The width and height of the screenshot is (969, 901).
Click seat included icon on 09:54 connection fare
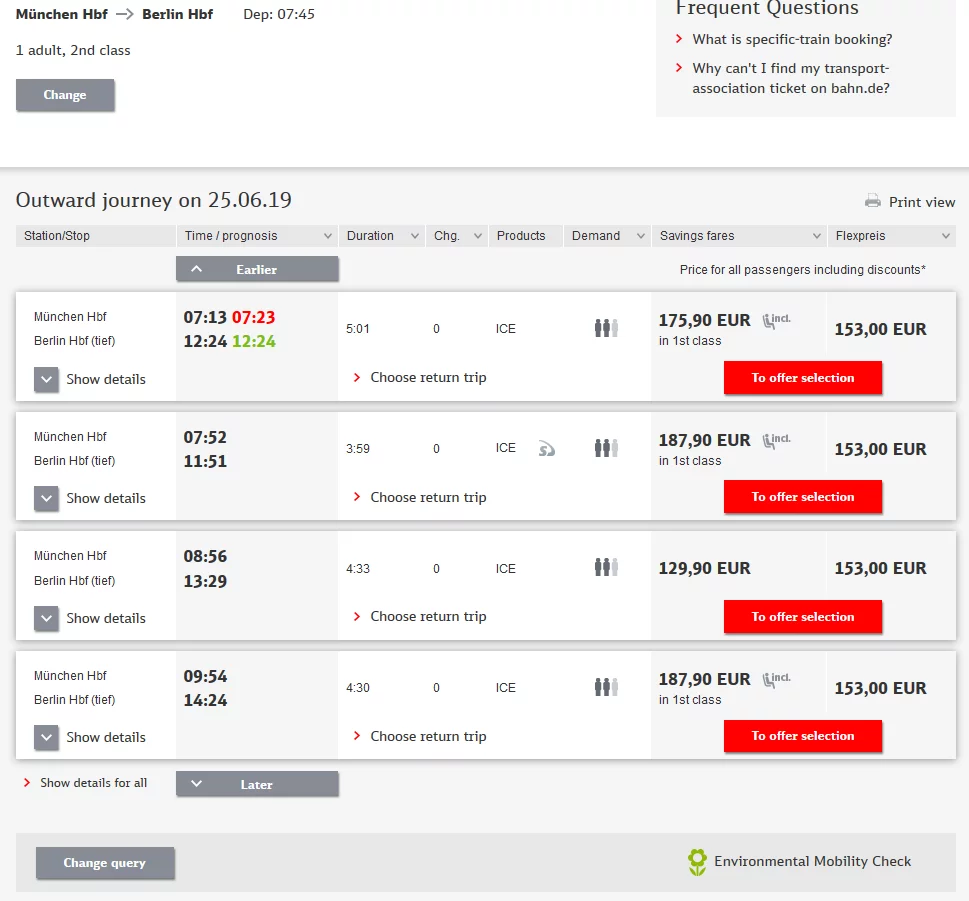(x=776, y=680)
